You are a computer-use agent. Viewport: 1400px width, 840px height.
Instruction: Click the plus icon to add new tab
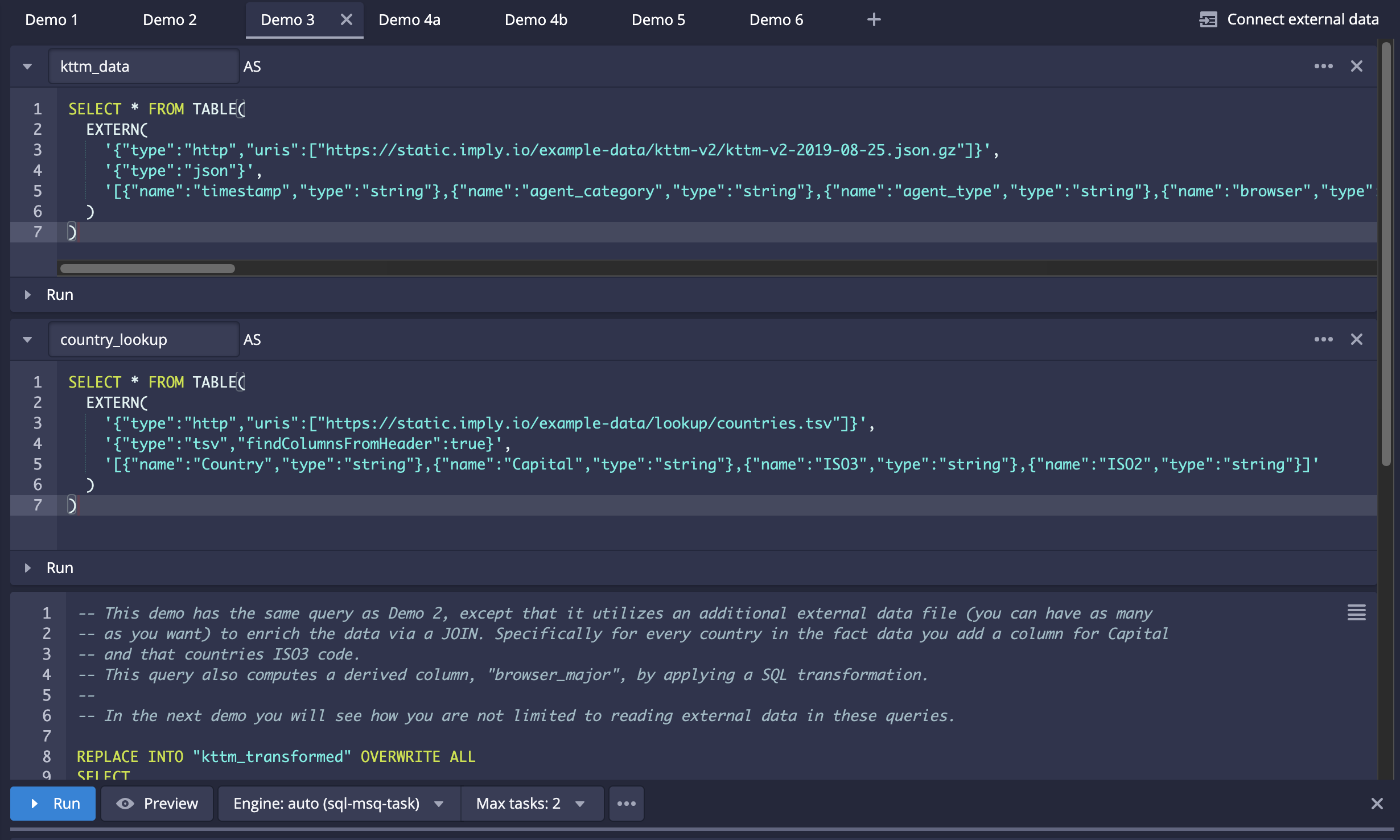tap(874, 20)
